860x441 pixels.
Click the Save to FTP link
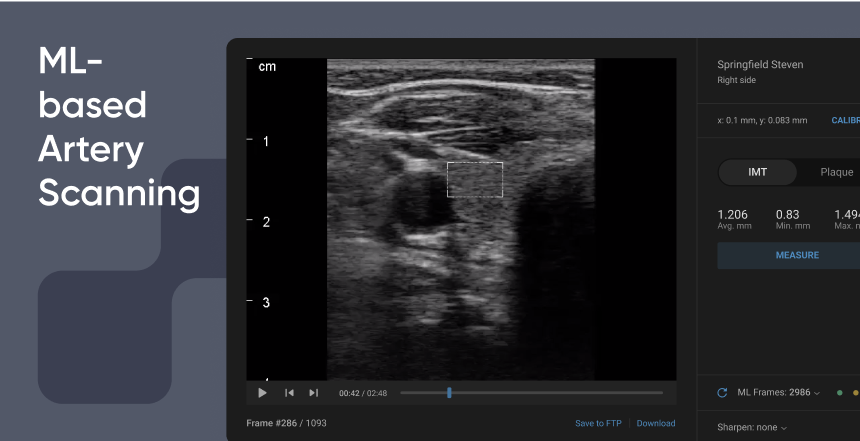click(x=598, y=423)
